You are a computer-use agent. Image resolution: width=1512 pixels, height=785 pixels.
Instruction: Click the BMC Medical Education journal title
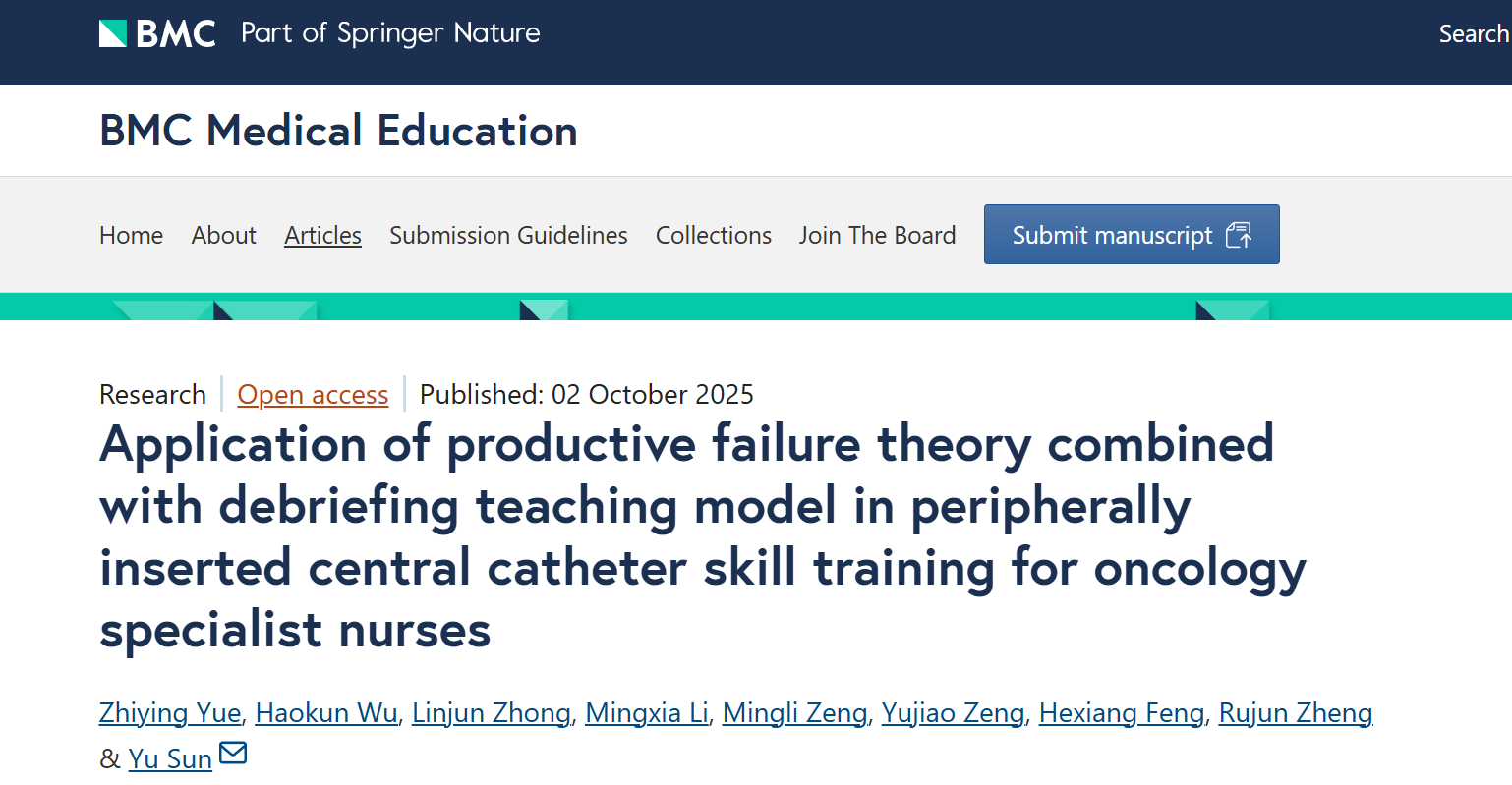338,131
